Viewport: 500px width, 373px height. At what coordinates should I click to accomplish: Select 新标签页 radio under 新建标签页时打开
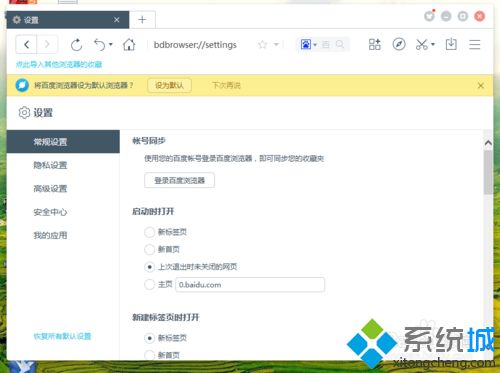[149, 338]
